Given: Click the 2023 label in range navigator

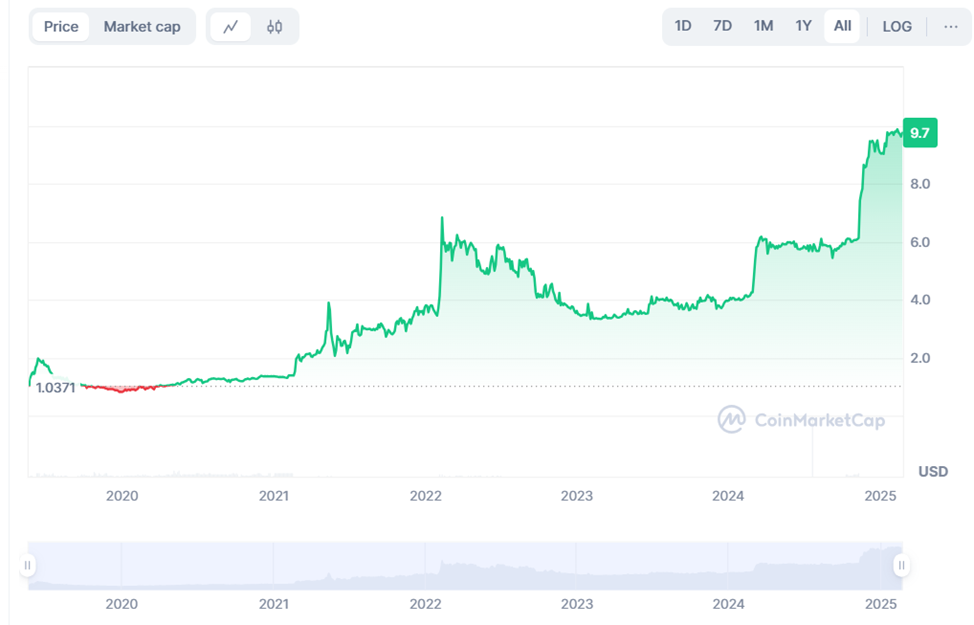Looking at the screenshot, I should 577,604.
